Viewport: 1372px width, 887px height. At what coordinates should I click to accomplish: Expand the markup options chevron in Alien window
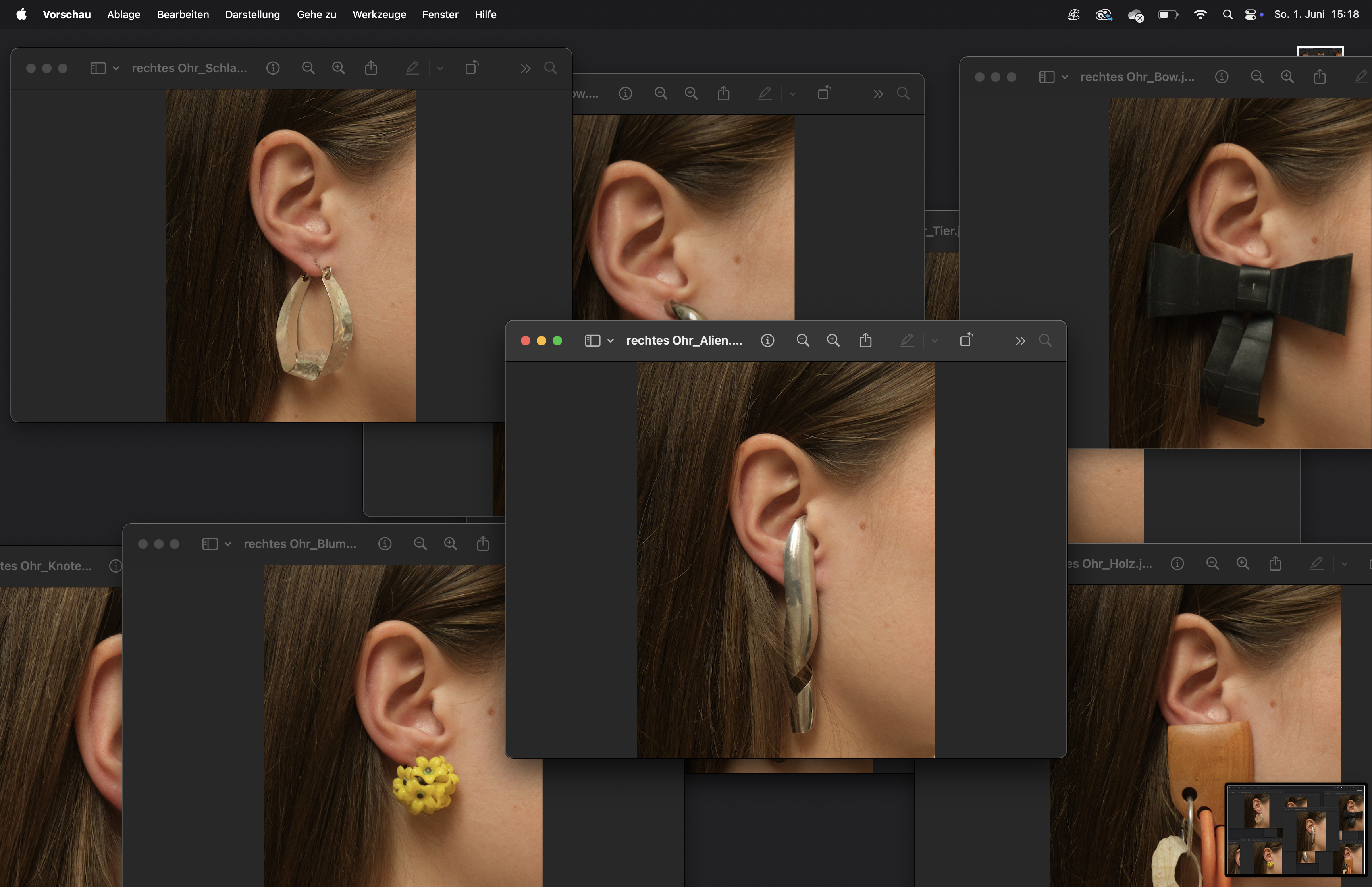(x=935, y=341)
